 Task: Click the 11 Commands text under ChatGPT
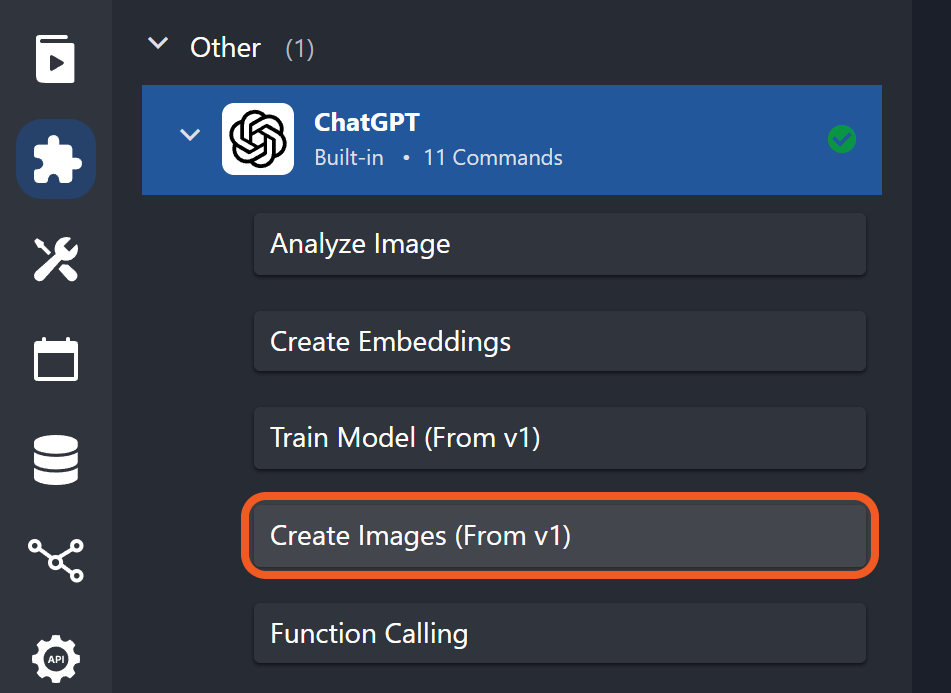[x=492, y=158]
